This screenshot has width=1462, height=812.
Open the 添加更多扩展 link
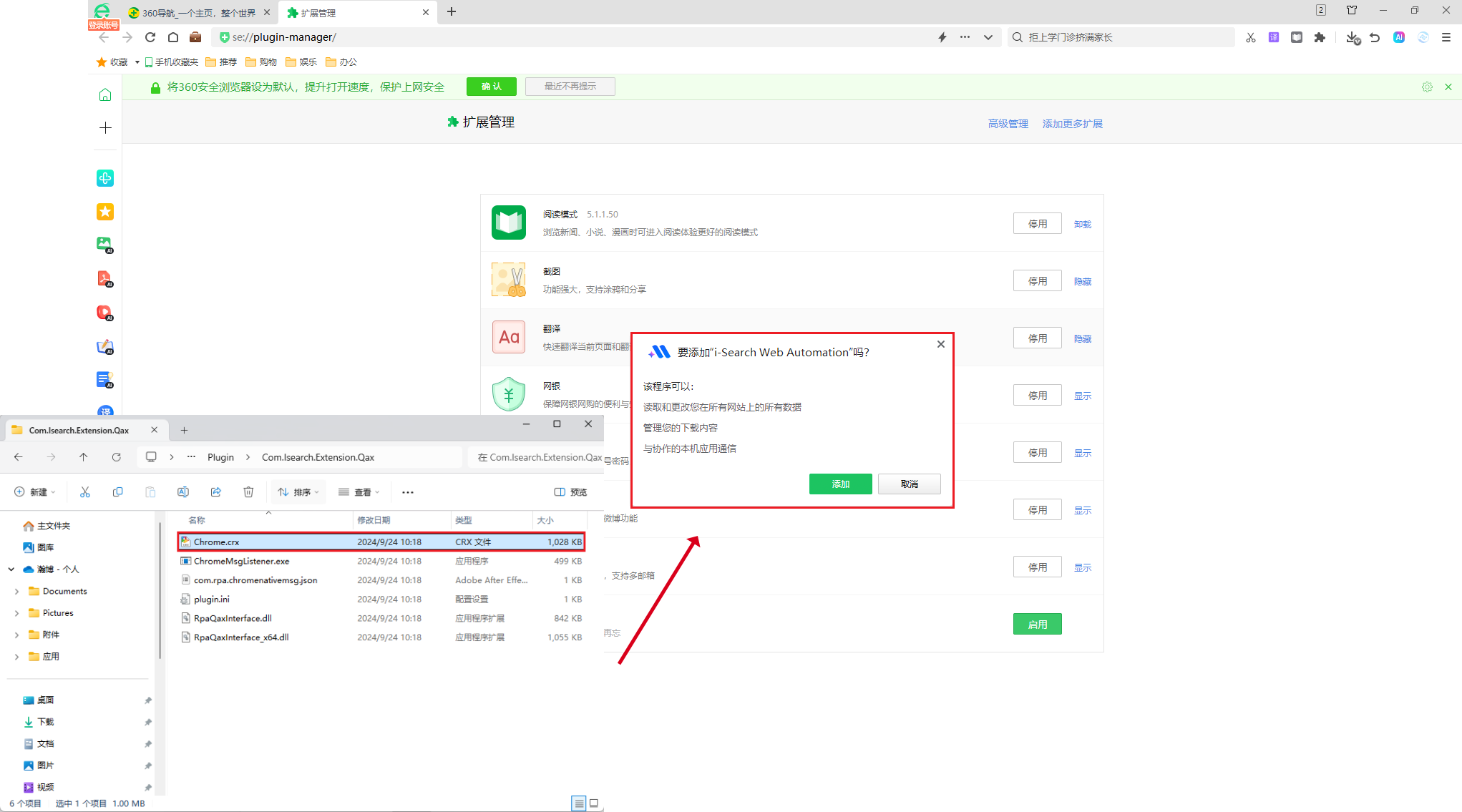(1072, 124)
